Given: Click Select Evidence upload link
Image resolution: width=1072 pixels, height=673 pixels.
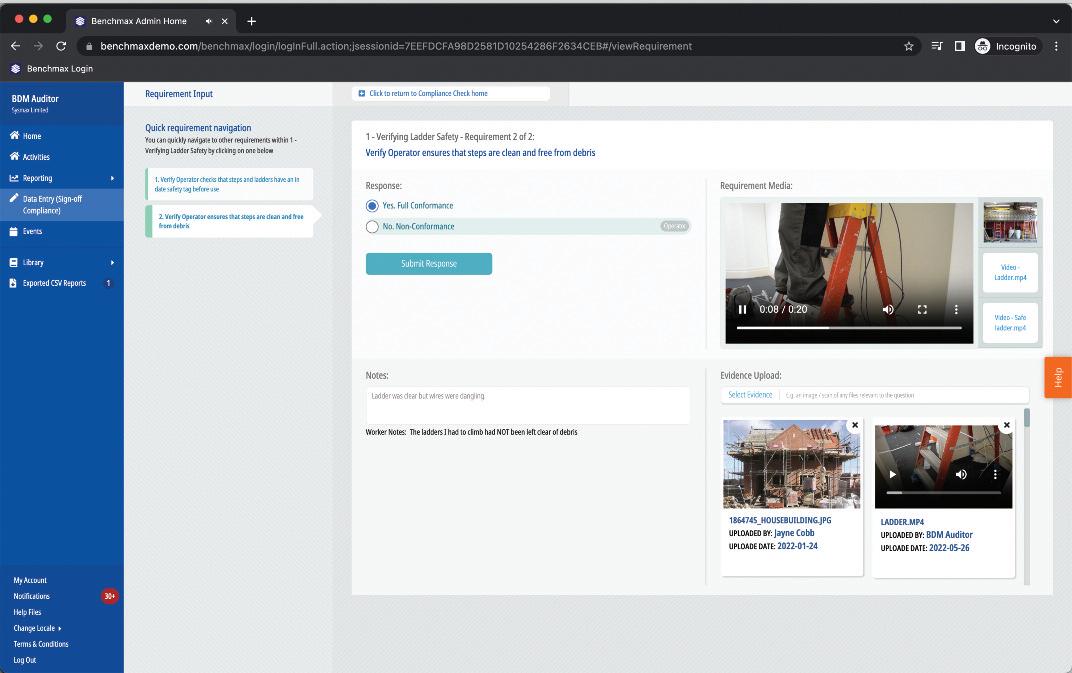Looking at the screenshot, I should tap(750, 395).
